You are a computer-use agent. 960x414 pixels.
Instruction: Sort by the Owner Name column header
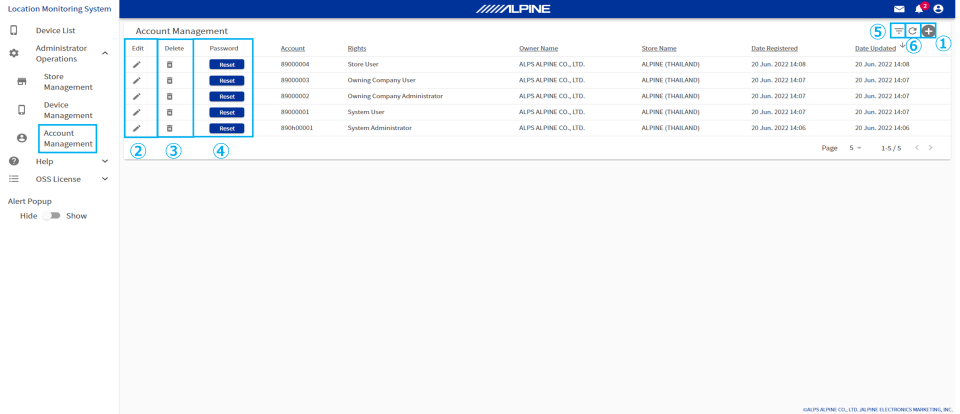pyautogui.click(x=538, y=48)
